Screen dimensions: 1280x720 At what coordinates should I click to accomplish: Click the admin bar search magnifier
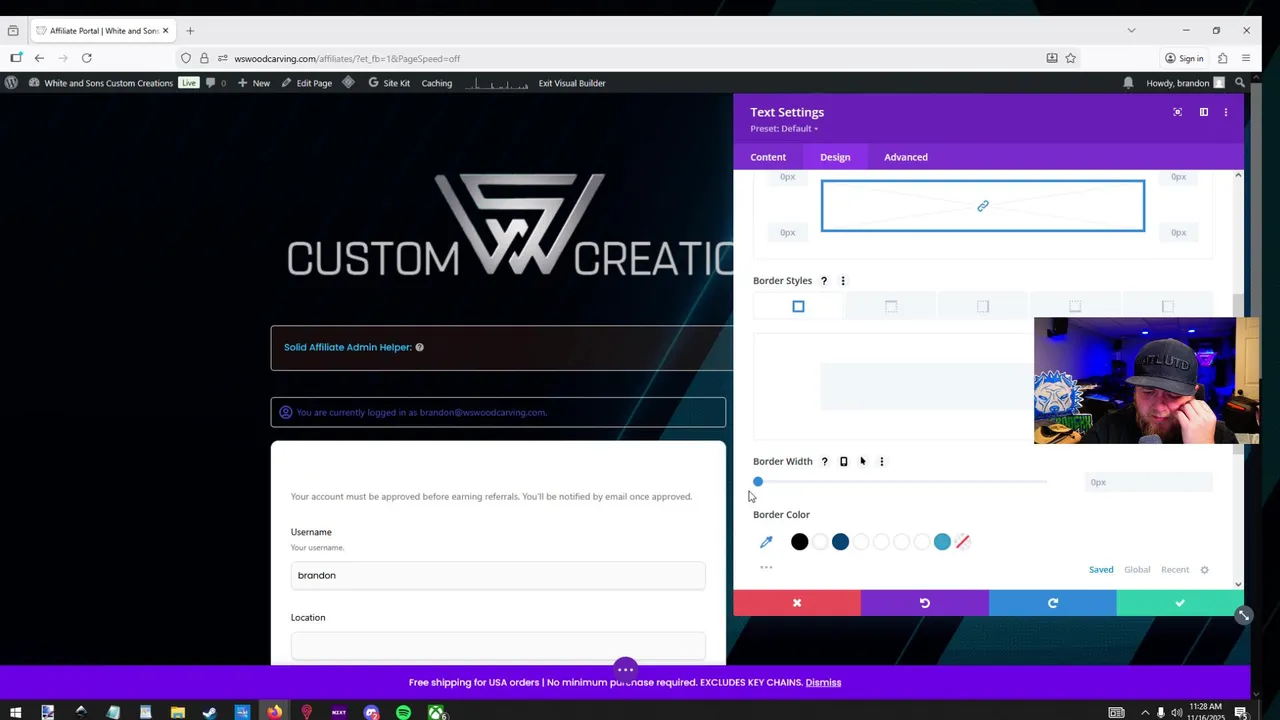click(1240, 83)
